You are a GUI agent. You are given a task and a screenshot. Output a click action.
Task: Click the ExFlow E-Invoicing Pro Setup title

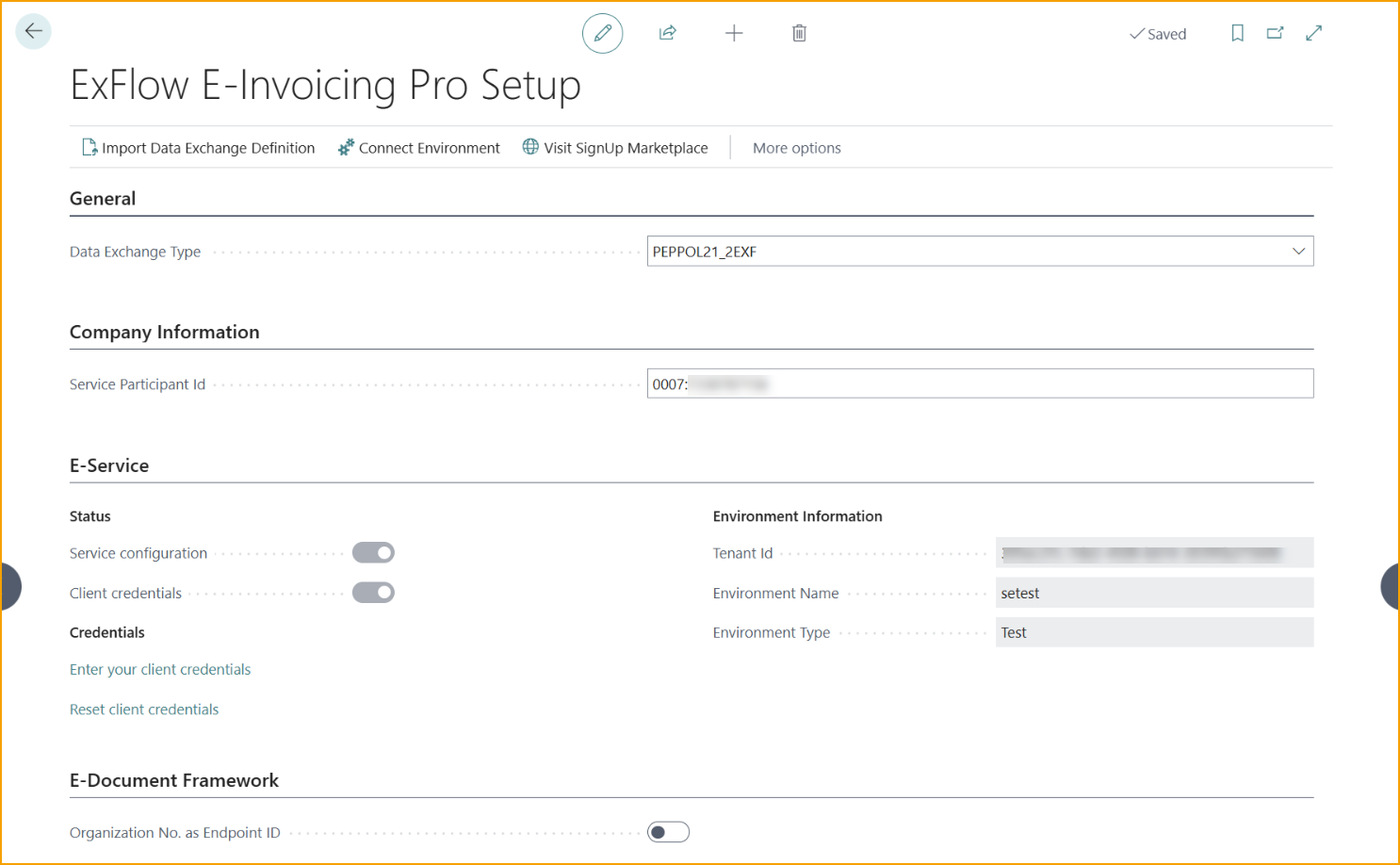326,85
